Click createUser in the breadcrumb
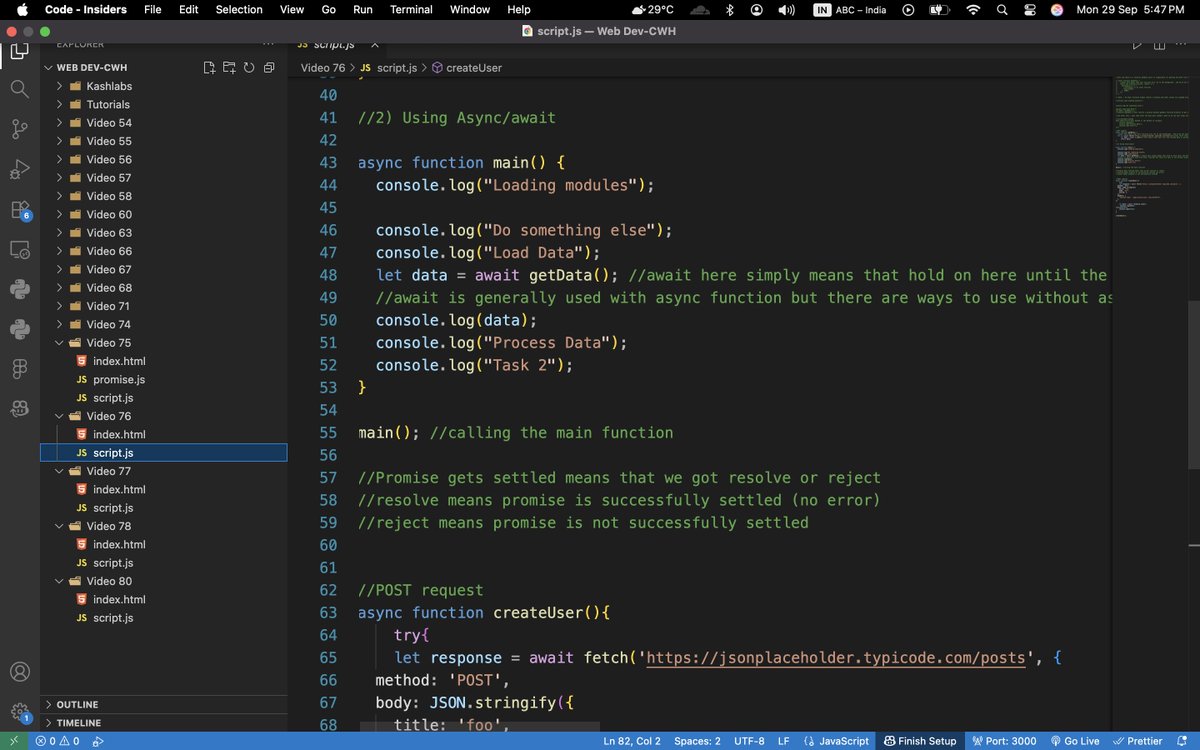Viewport: 1200px width, 750px height. tap(467, 68)
